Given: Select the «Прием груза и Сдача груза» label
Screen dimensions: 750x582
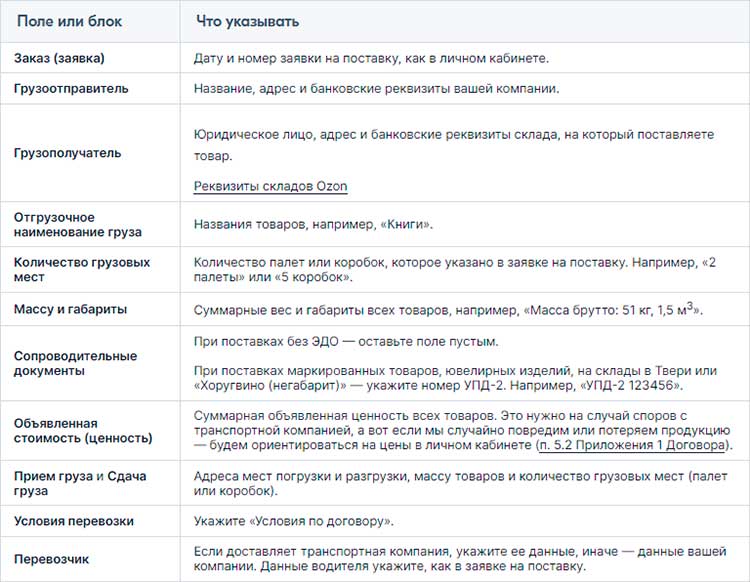Looking at the screenshot, I should tap(80, 484).
